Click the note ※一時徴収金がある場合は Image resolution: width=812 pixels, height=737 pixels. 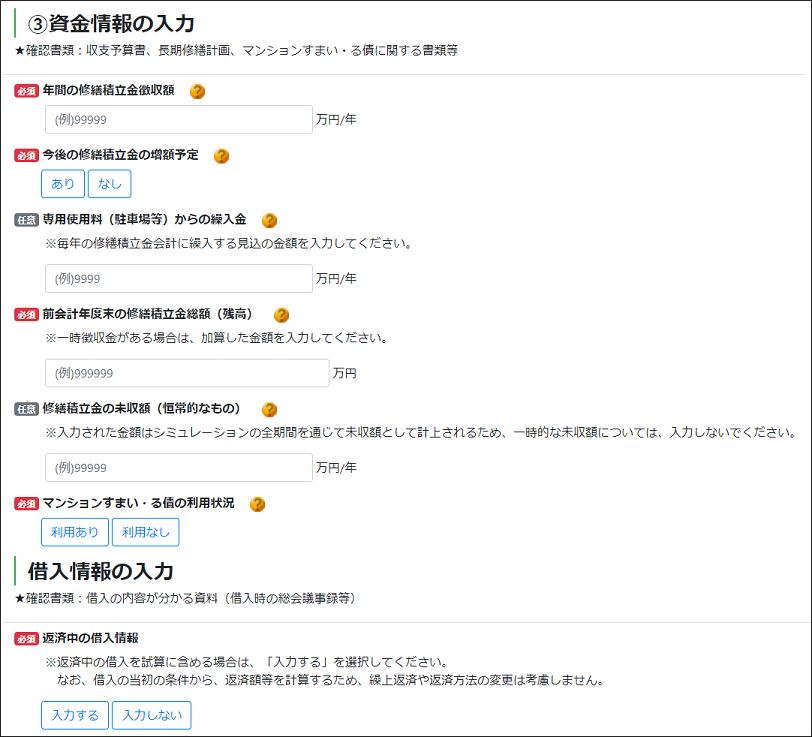click(216, 338)
